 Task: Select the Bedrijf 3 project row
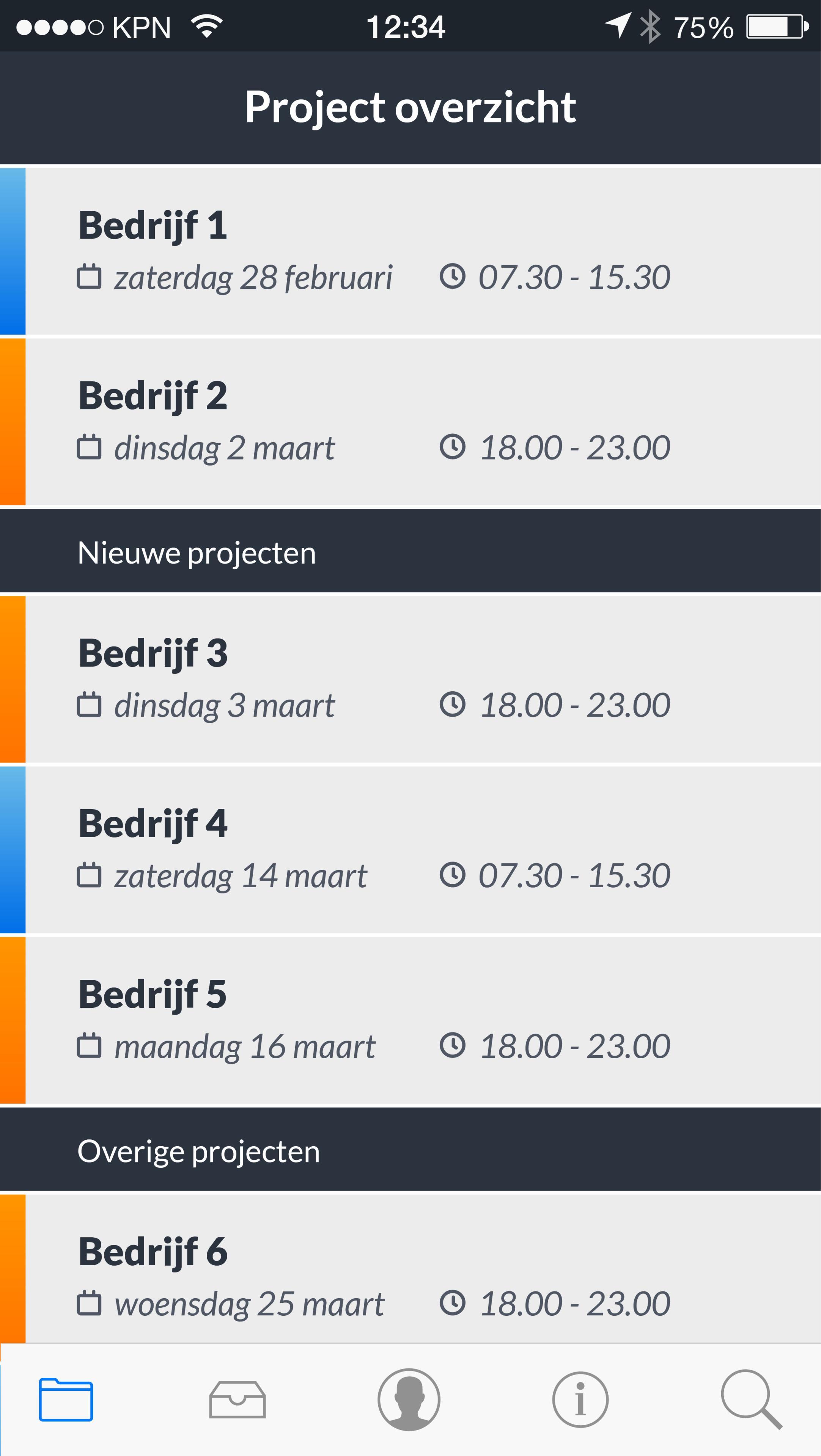click(x=396, y=679)
